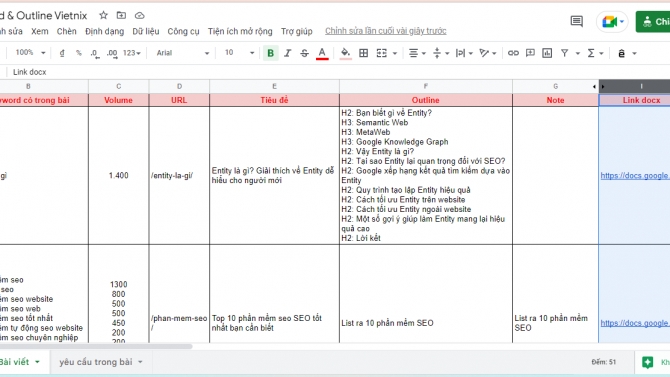
Task: Click Đếm: 51 count summary
Action: point(604,362)
